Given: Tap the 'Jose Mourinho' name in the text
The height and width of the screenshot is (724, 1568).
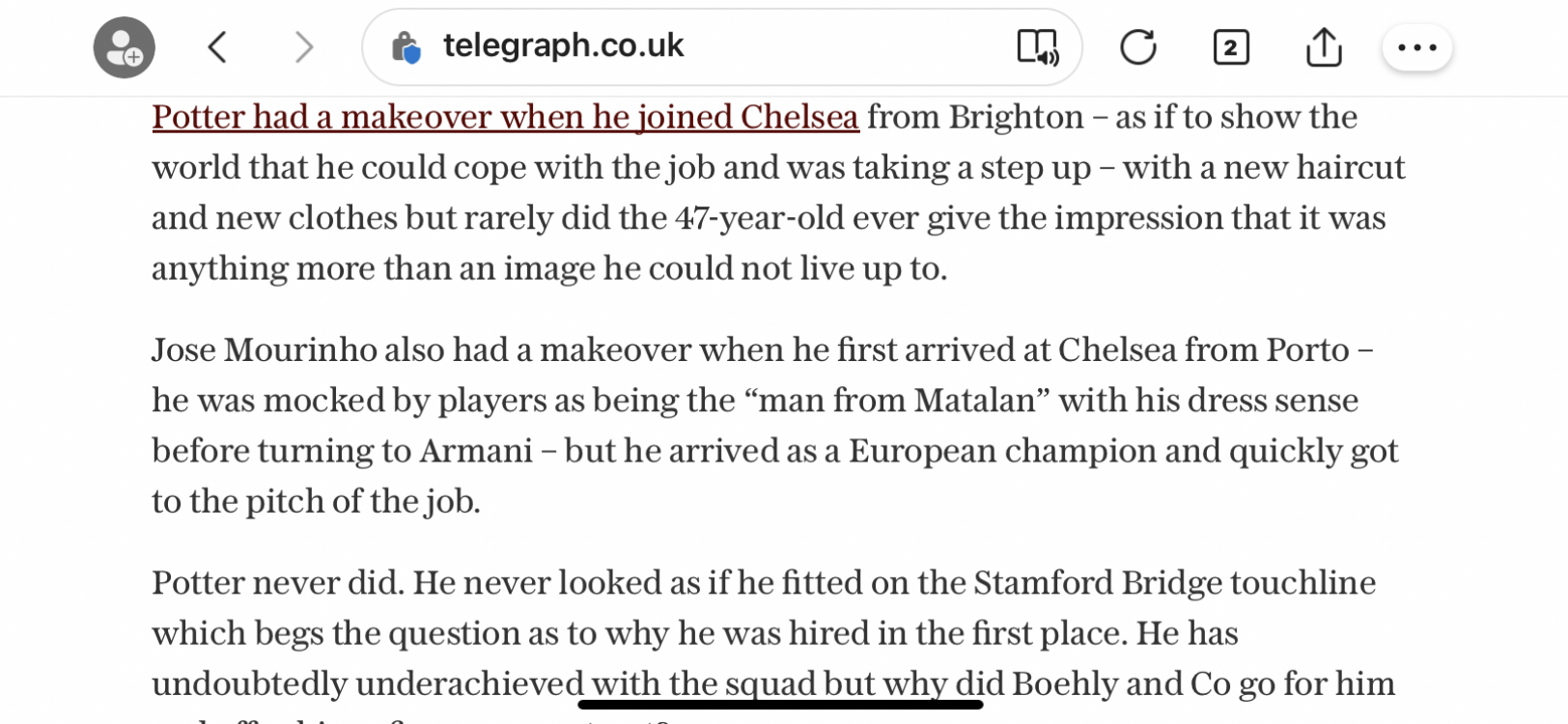Looking at the screenshot, I should point(265,349).
